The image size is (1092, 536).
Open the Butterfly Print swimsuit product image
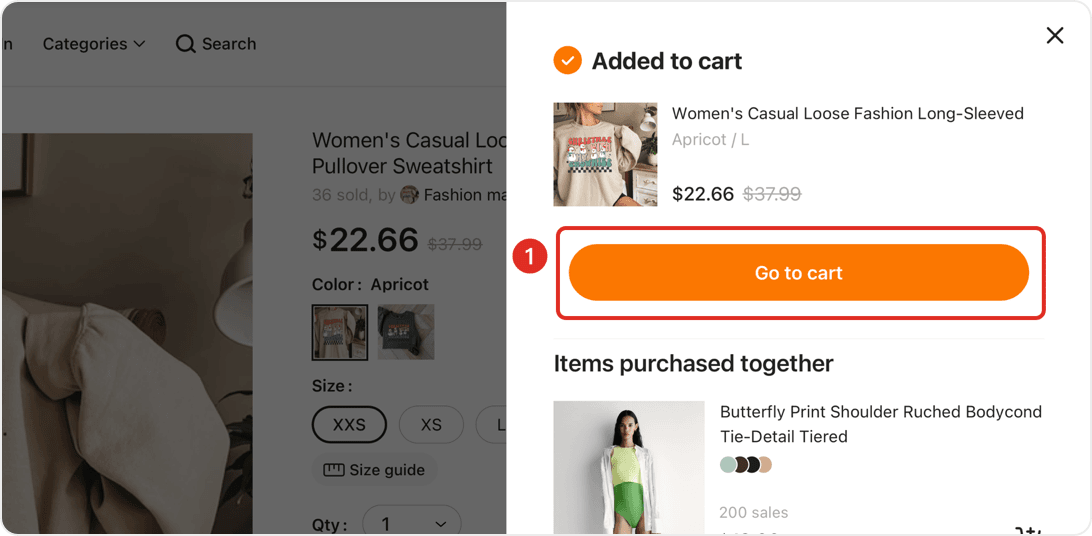[x=615, y=467]
